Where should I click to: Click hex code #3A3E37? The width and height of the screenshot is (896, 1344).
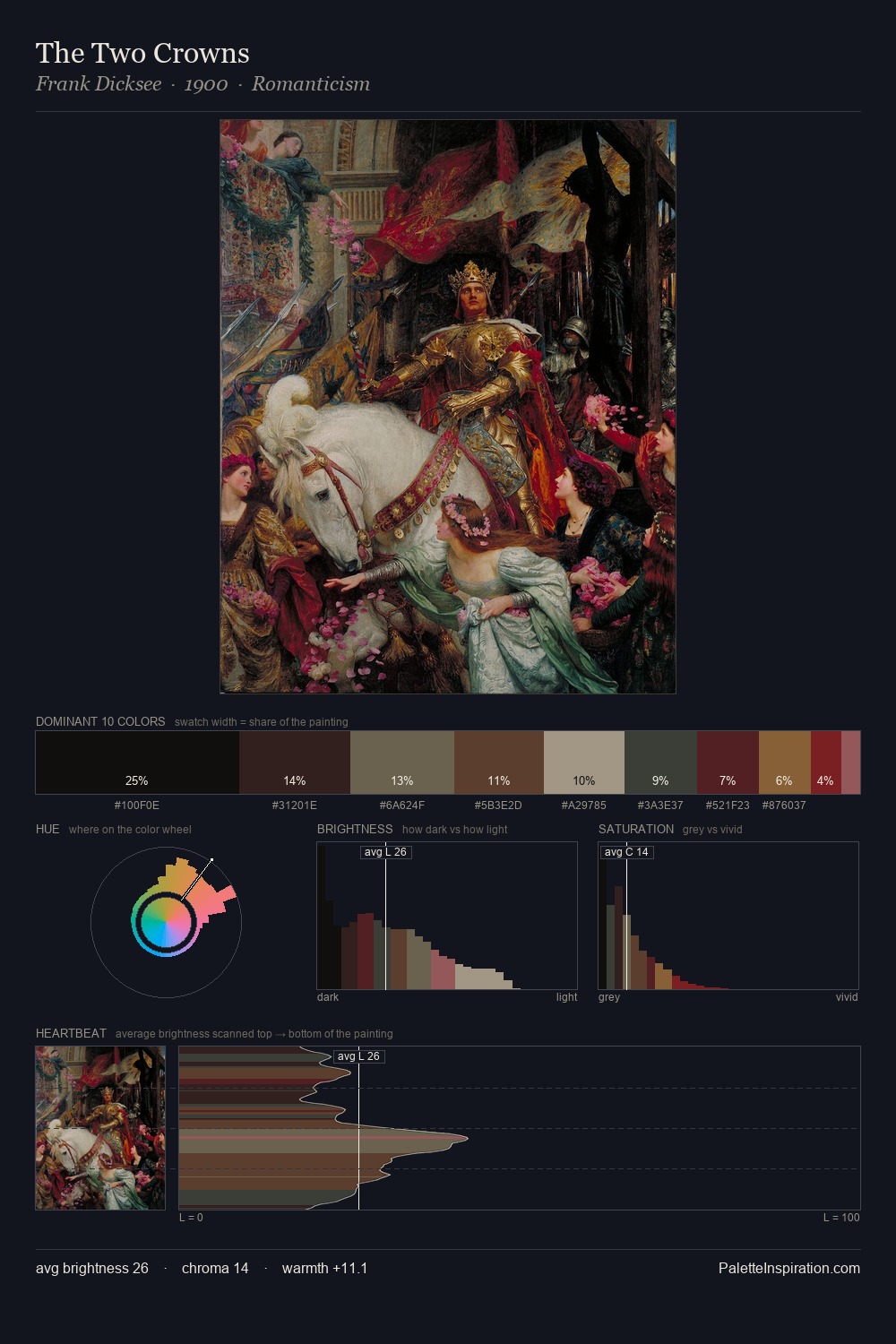point(660,806)
